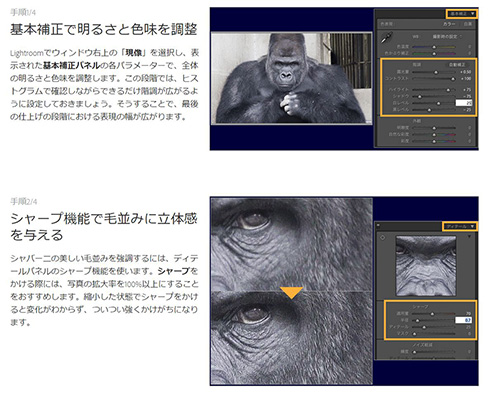Image resolution: width=490 pixels, height=394 pixels.
Task: Click the 半径 value input field
Action: click(464, 320)
